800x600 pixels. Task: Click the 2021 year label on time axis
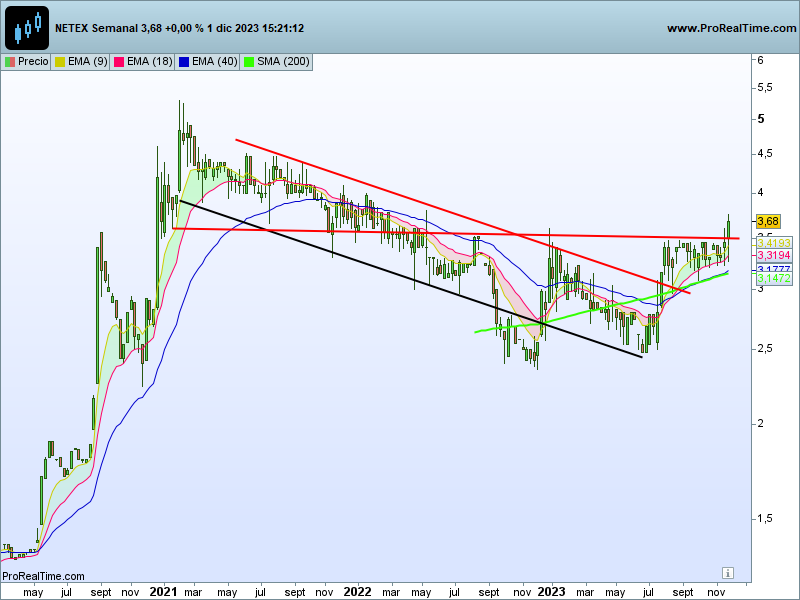click(163, 592)
